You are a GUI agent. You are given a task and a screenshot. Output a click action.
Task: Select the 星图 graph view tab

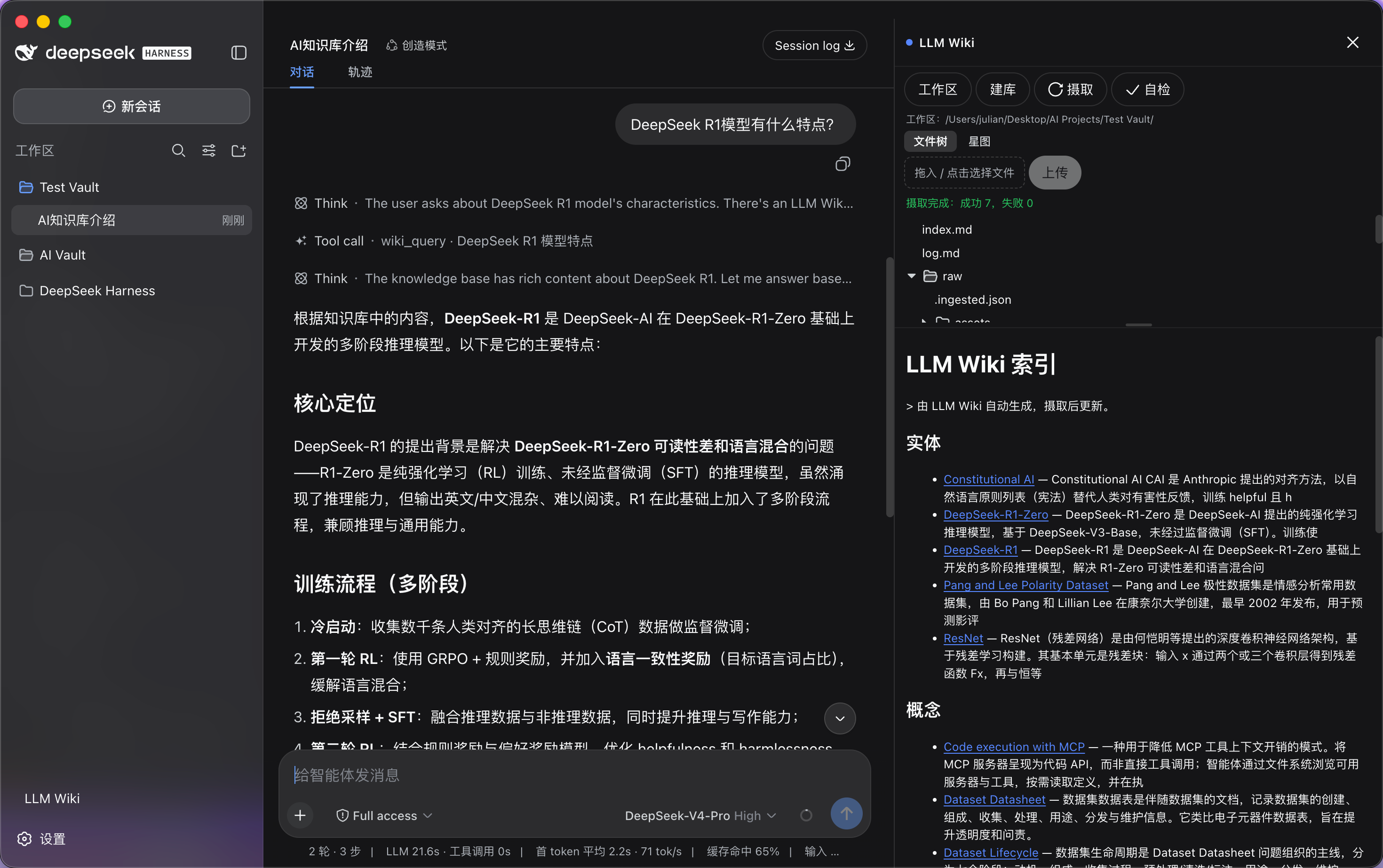978,141
